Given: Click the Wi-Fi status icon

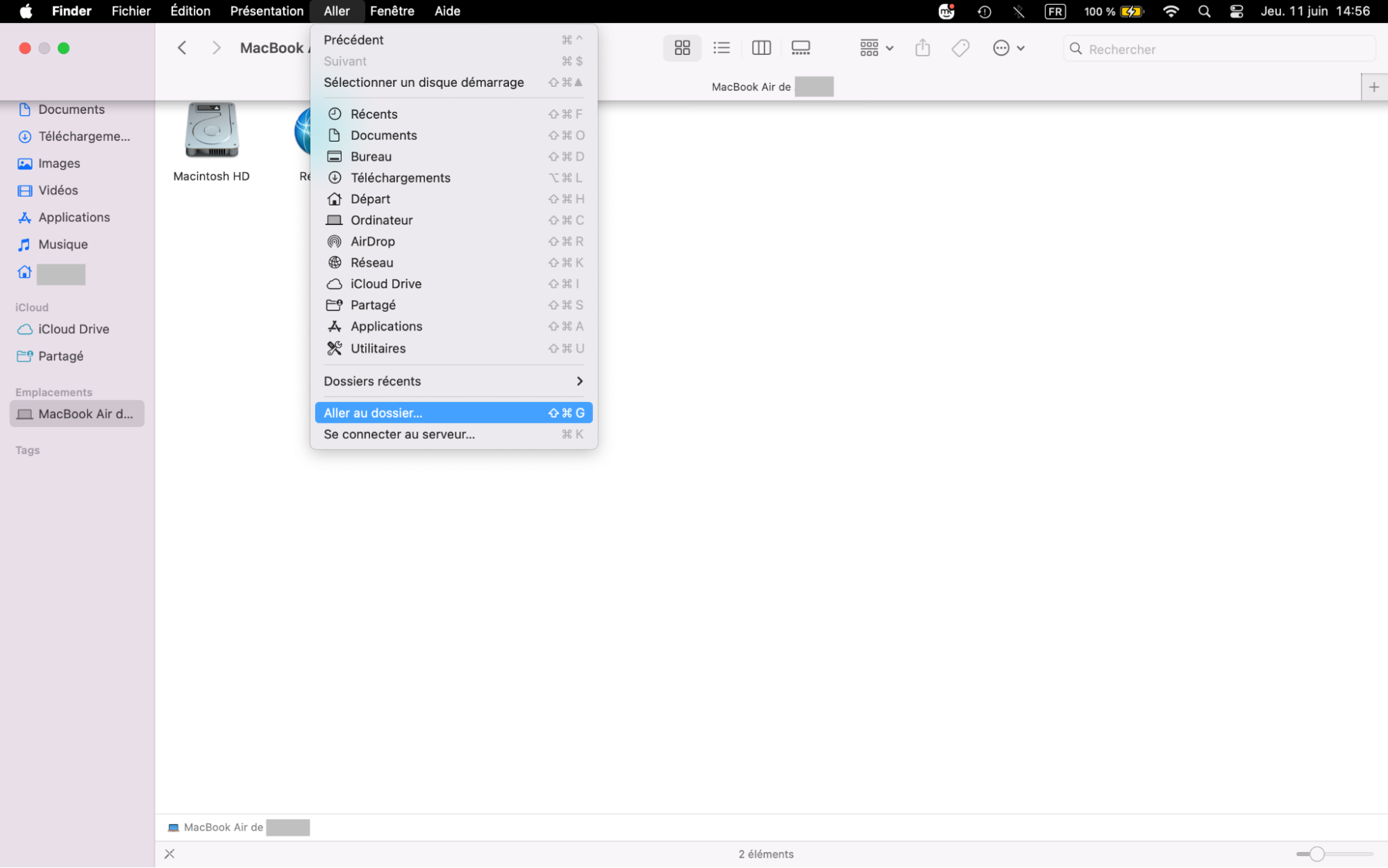Looking at the screenshot, I should coord(1171,11).
